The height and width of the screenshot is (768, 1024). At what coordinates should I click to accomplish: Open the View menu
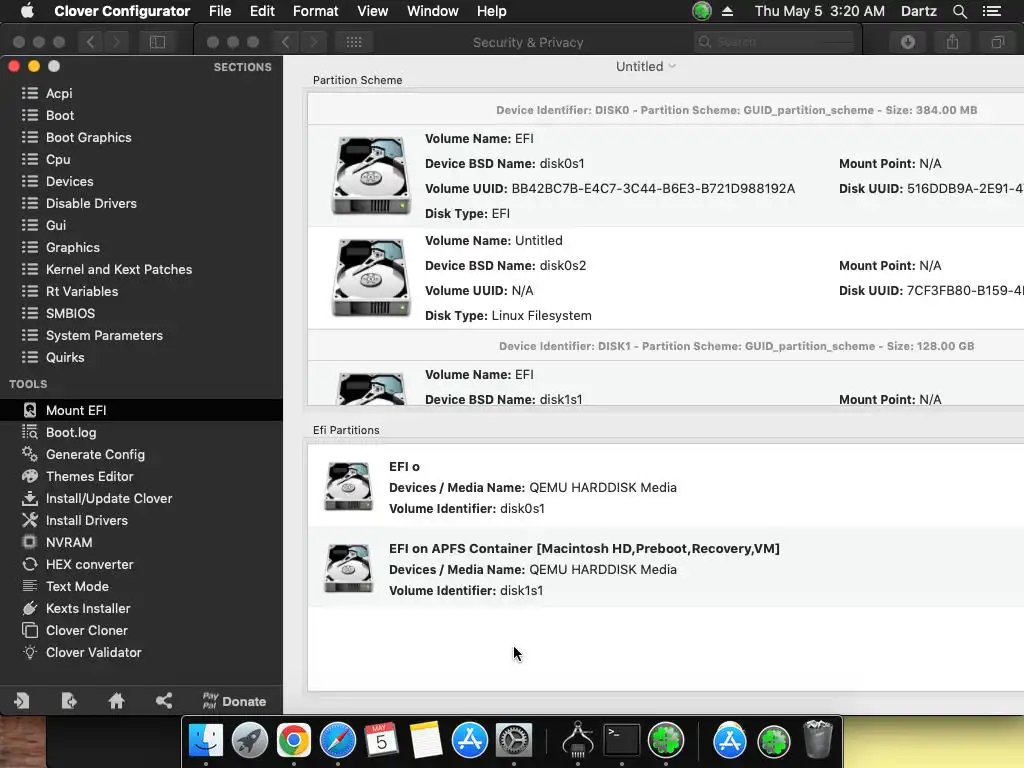tap(372, 11)
